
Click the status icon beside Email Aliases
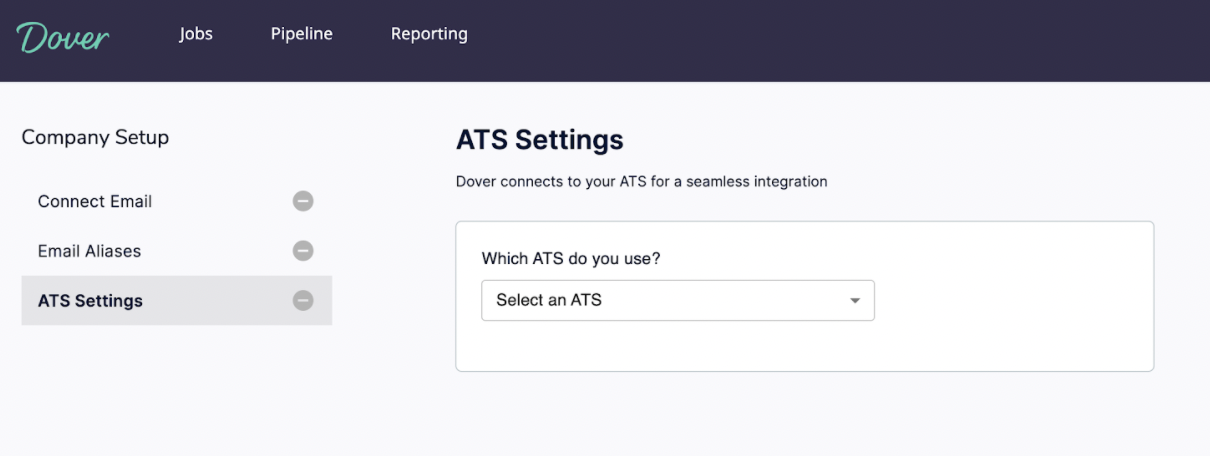click(303, 251)
